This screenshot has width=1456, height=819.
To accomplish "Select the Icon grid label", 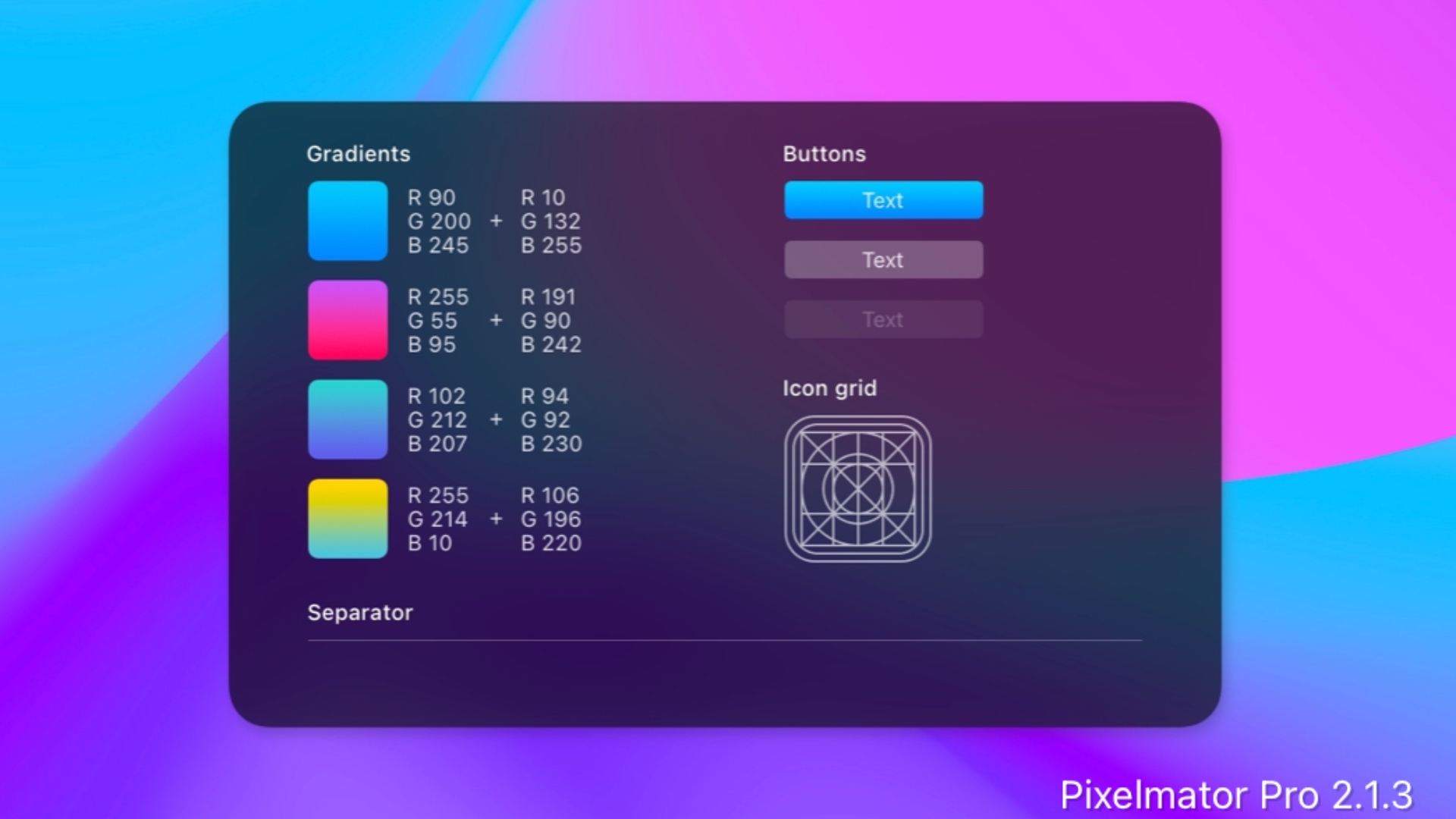I will pos(830,388).
